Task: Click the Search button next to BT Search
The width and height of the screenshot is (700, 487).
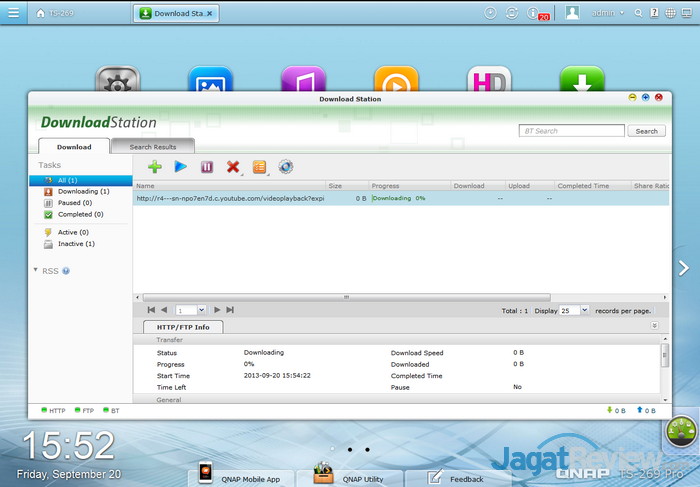Action: (x=646, y=131)
